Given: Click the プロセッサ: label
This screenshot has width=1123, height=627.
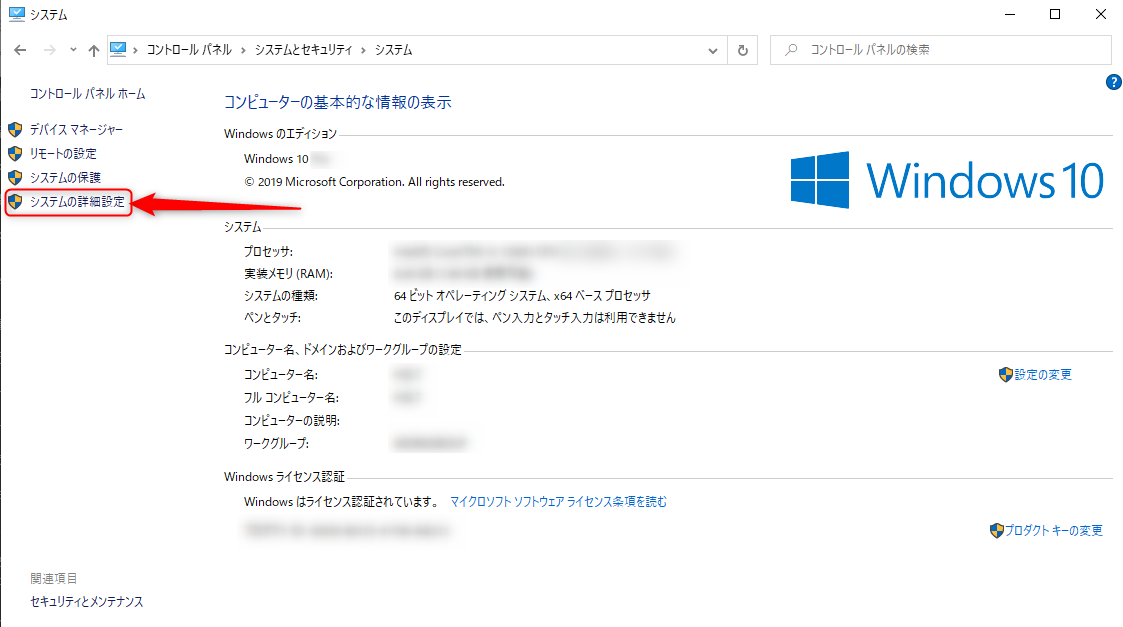Looking at the screenshot, I should [268, 252].
